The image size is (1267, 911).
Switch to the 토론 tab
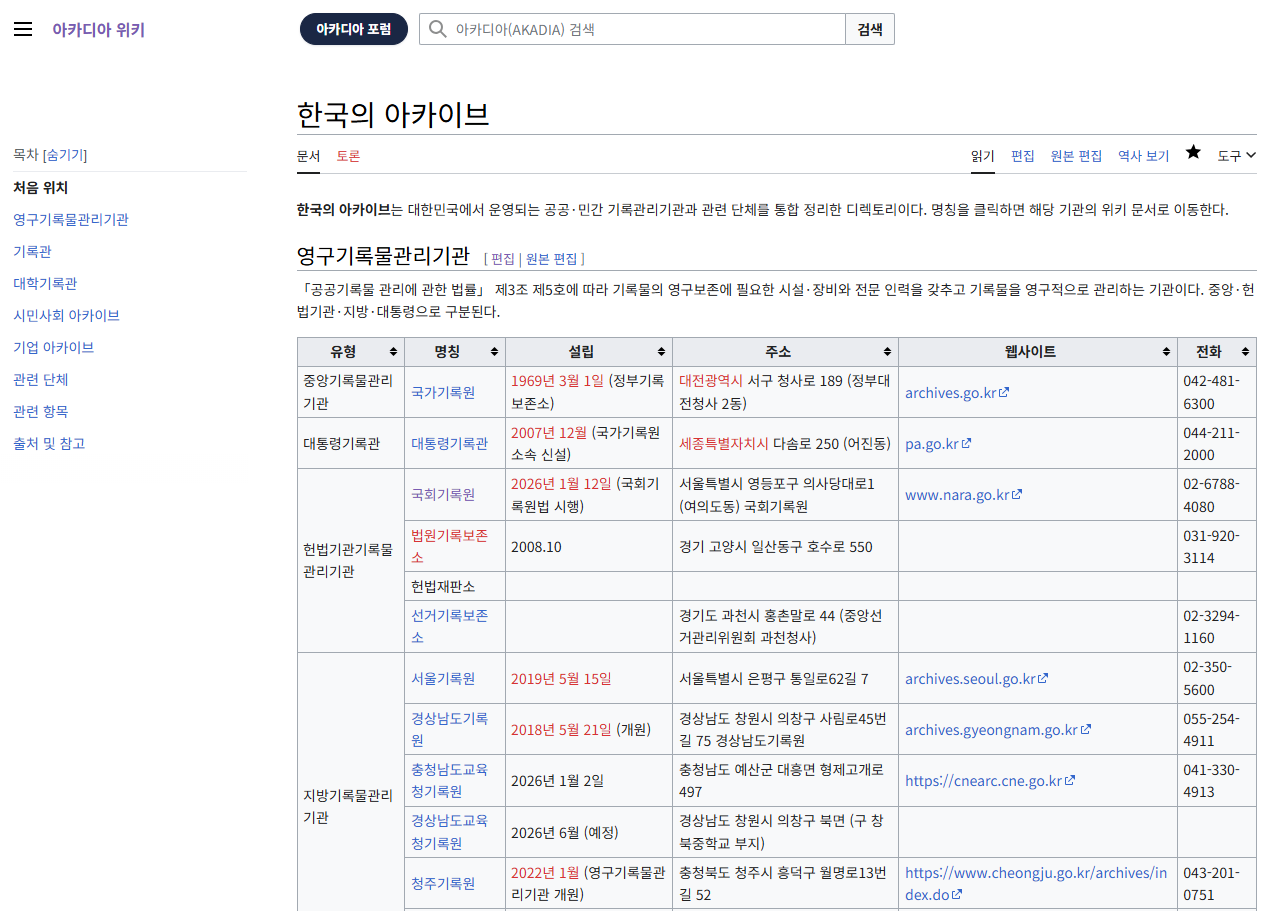tap(348, 156)
